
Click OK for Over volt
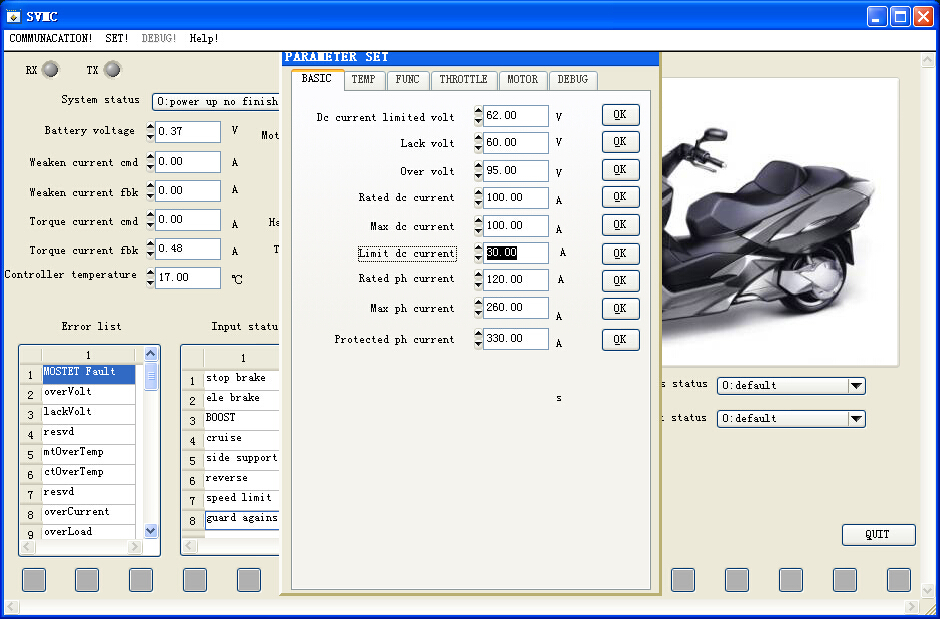620,170
